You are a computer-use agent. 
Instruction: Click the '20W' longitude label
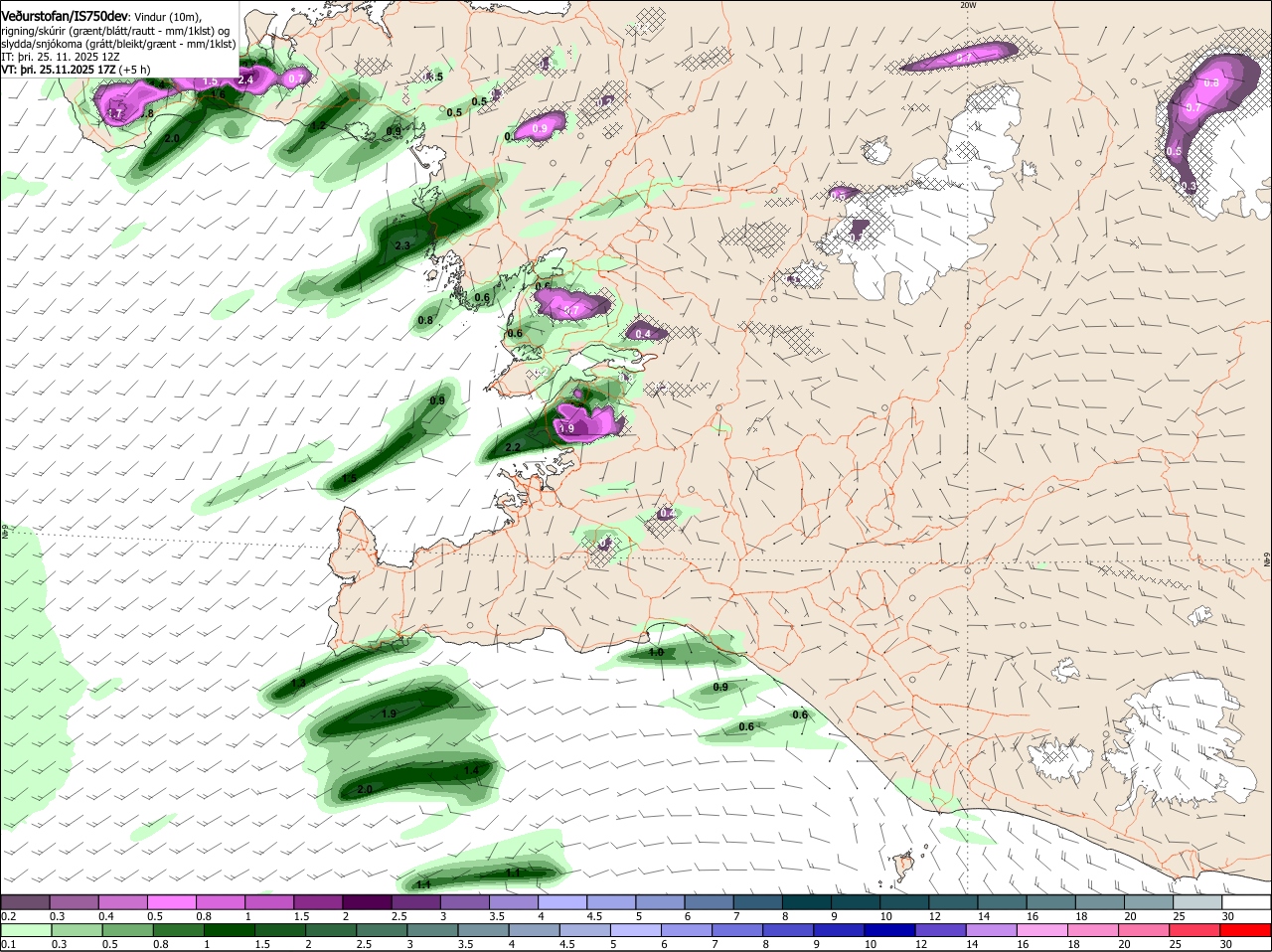[x=967, y=5]
